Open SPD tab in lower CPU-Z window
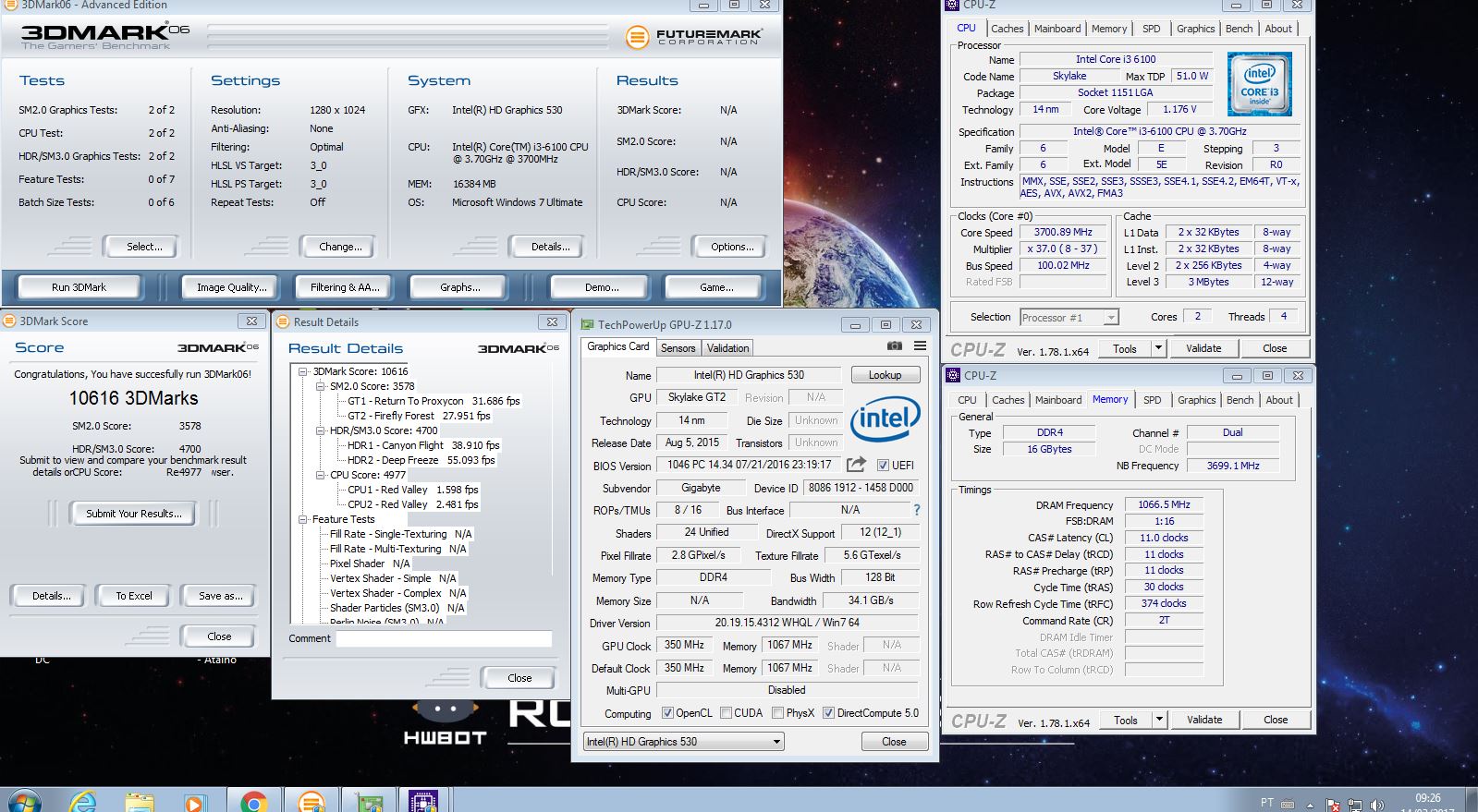This screenshot has width=1478, height=812. click(x=1152, y=400)
